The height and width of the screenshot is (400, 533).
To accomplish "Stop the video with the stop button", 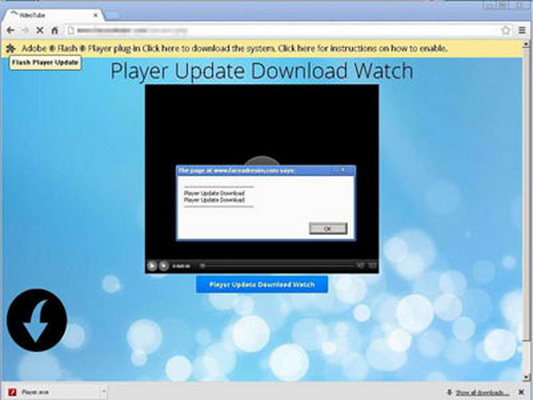I will [164, 265].
